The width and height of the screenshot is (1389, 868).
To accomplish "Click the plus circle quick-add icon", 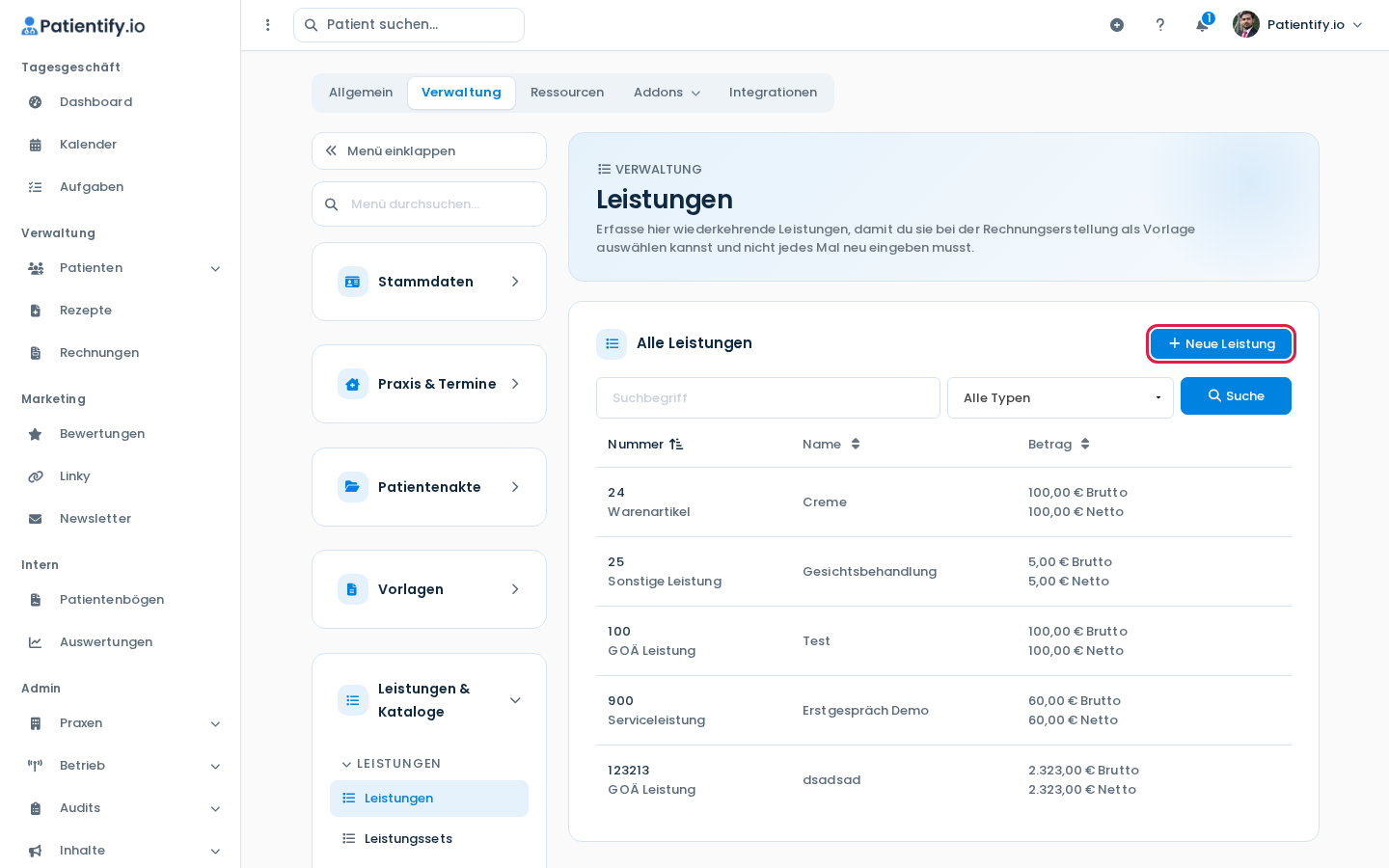I will (x=1117, y=25).
